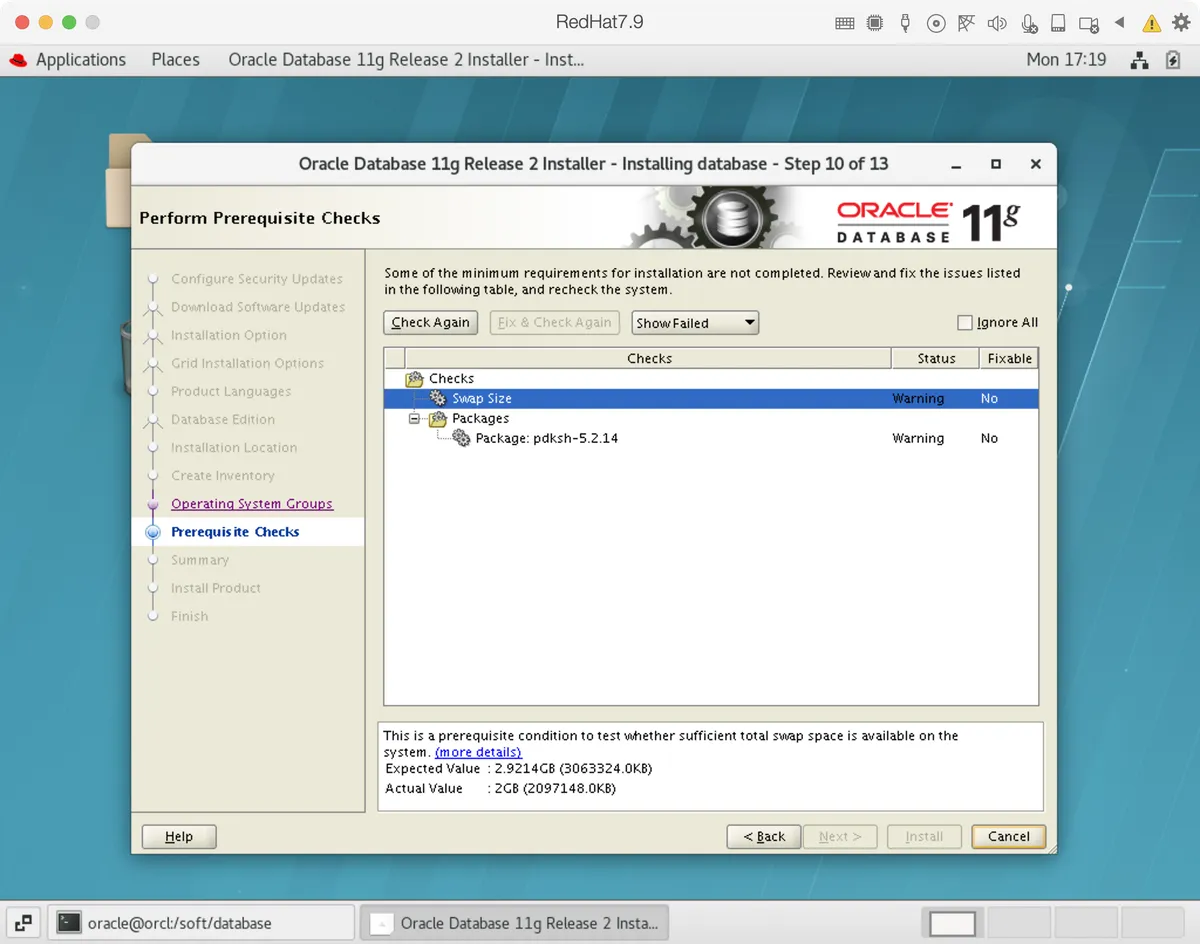Image resolution: width=1200 pixels, height=944 pixels.
Task: Click the Checks folder icon in results tree
Action: (413, 378)
